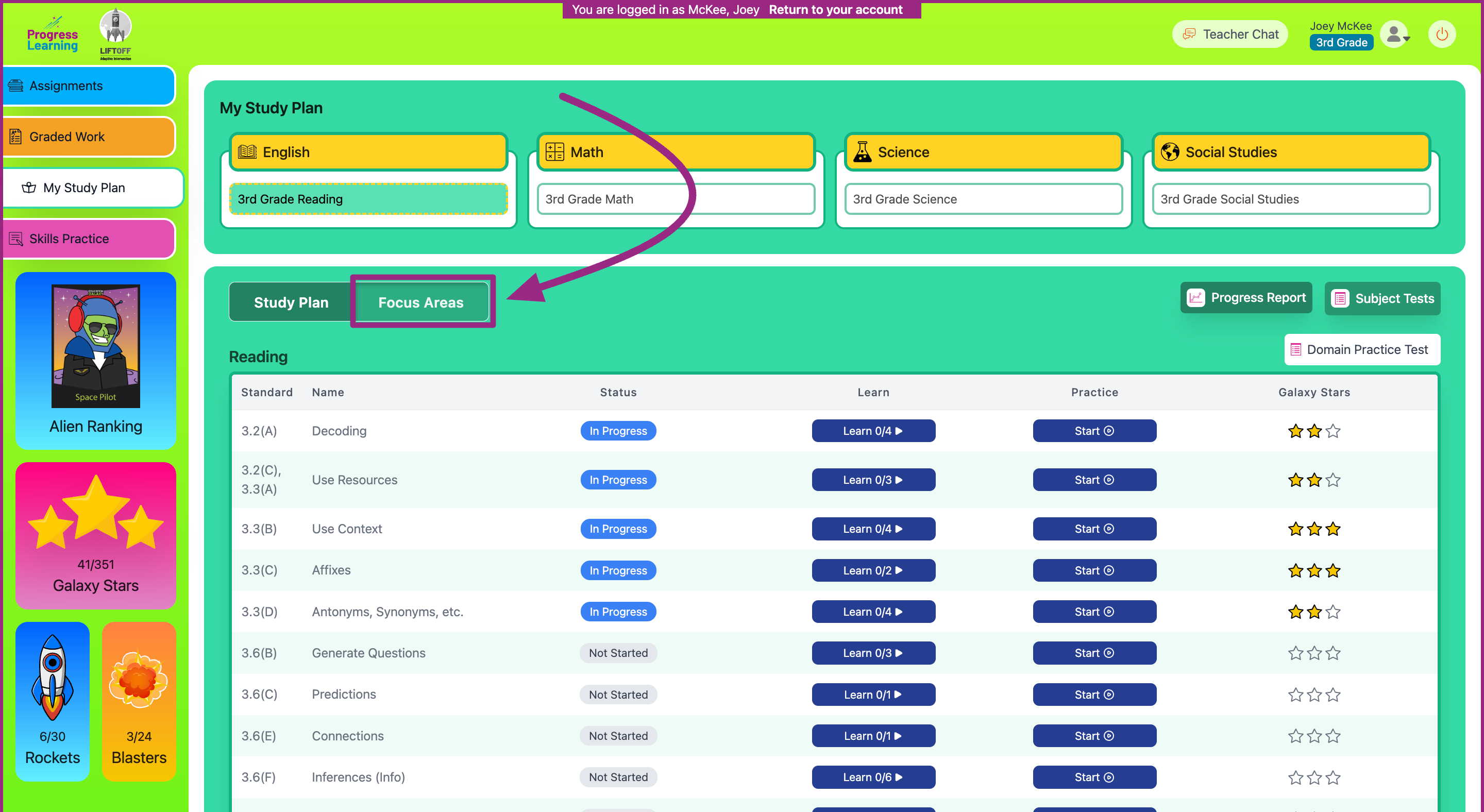Start practice for Affixes
The image size is (1484, 812).
click(x=1094, y=570)
